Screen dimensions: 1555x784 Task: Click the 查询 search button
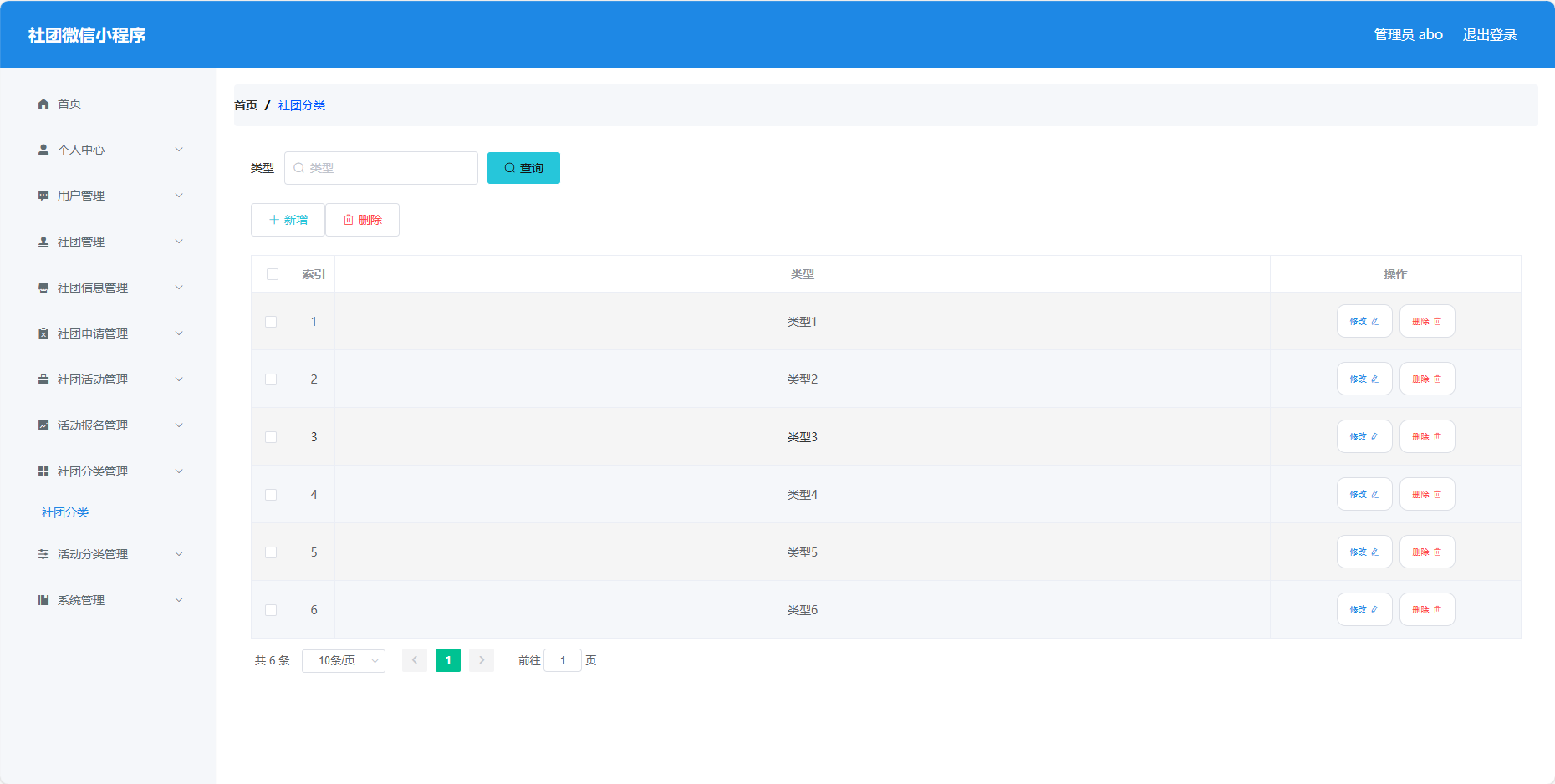[523, 168]
